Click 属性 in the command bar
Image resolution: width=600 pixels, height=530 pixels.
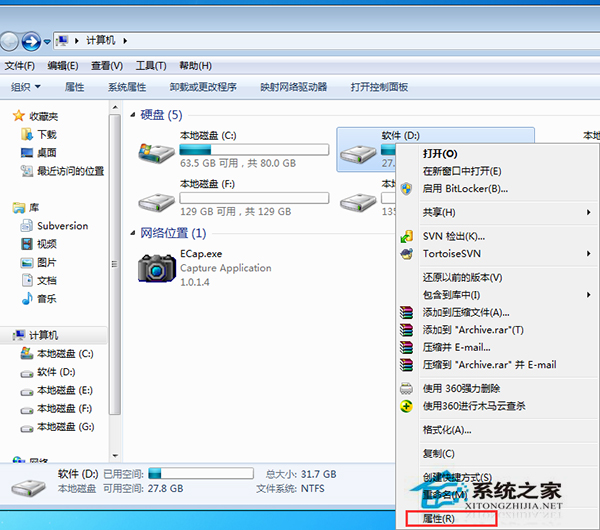[74, 87]
